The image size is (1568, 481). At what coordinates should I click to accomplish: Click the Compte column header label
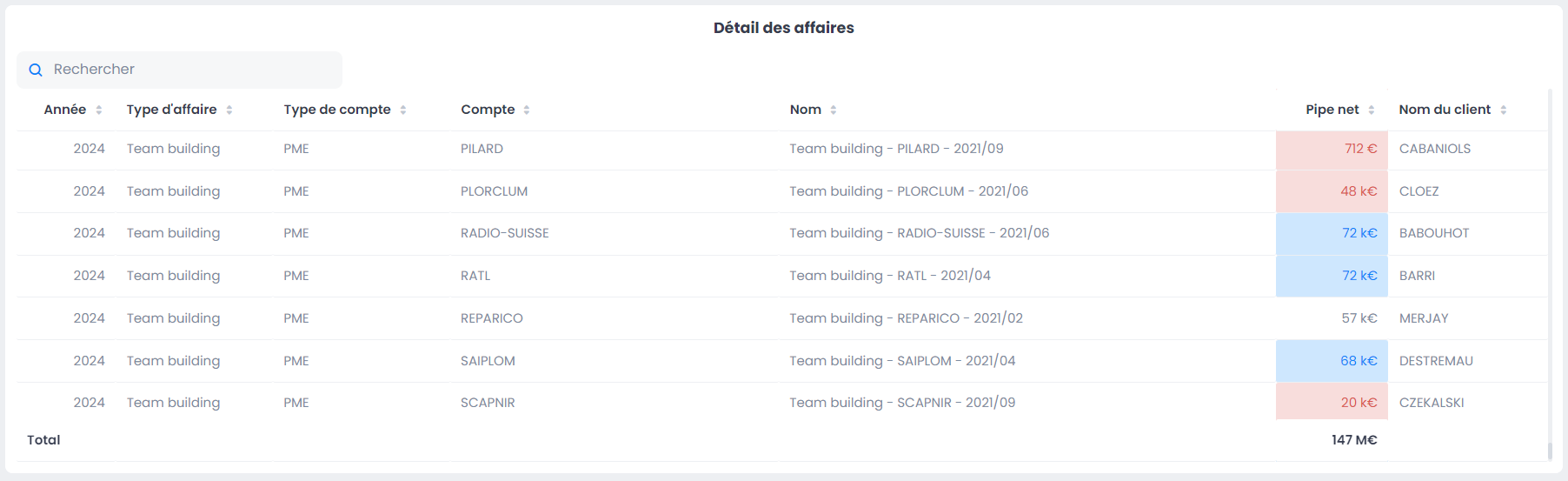[488, 110]
